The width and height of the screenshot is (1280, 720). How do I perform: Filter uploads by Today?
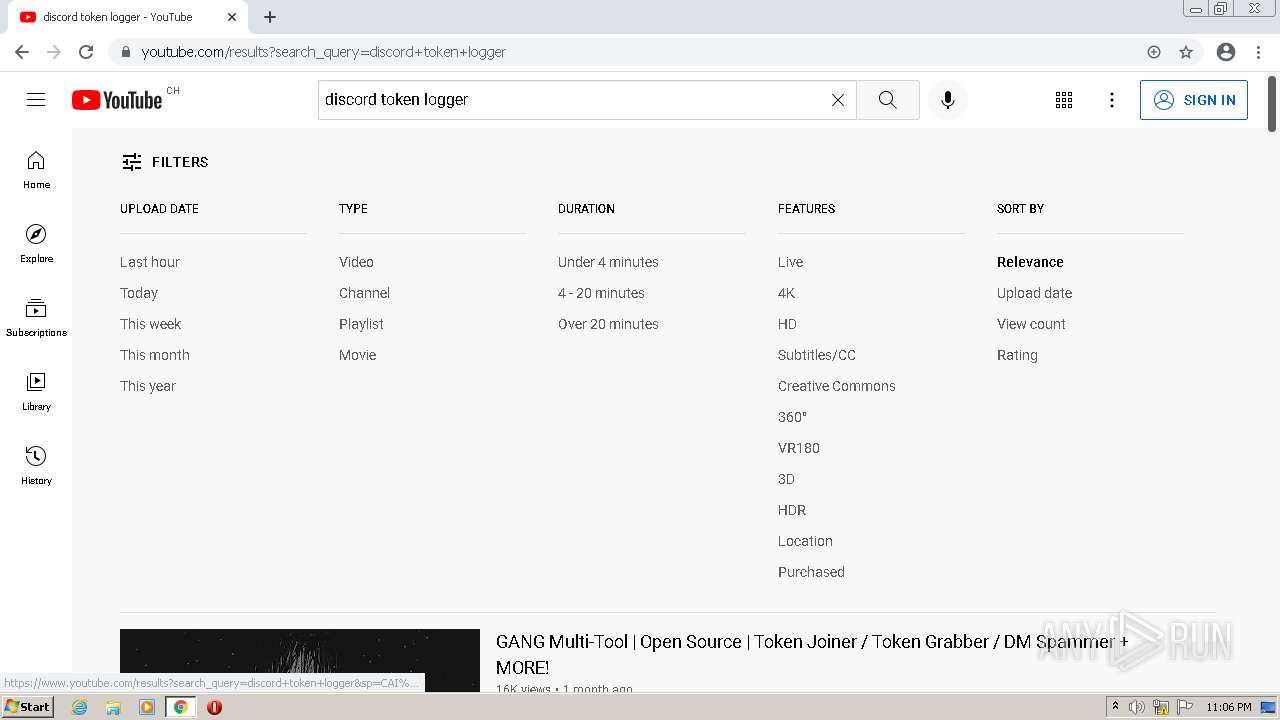point(139,293)
